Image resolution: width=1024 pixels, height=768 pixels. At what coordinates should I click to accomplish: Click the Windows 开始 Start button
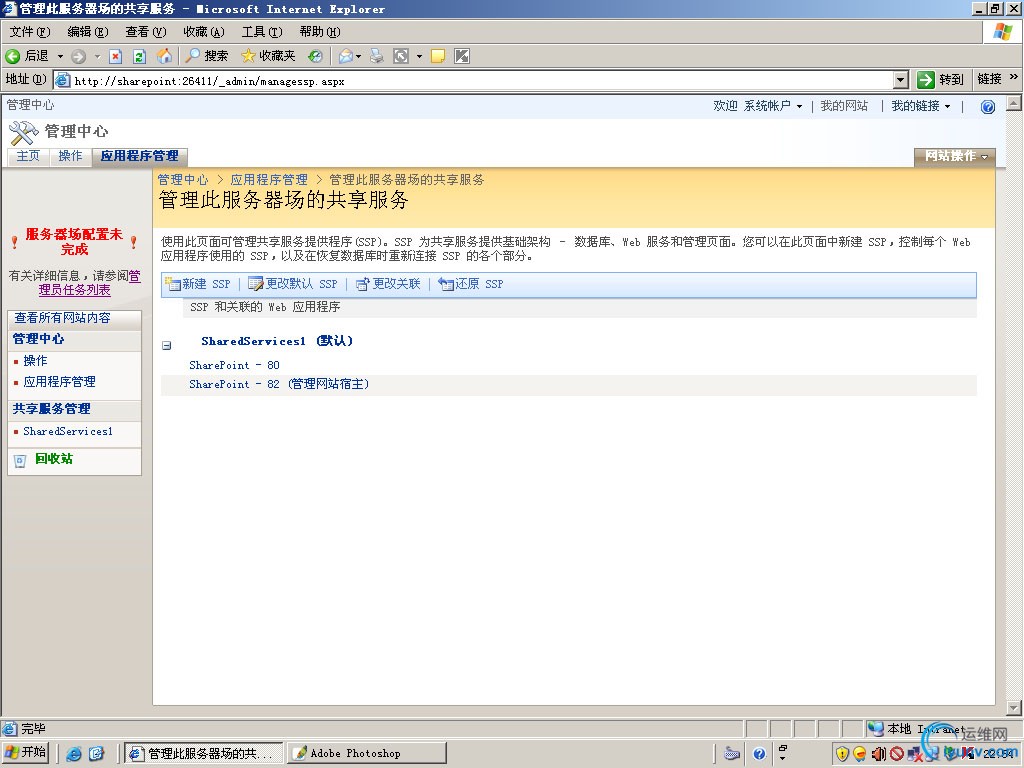pyautogui.click(x=25, y=752)
